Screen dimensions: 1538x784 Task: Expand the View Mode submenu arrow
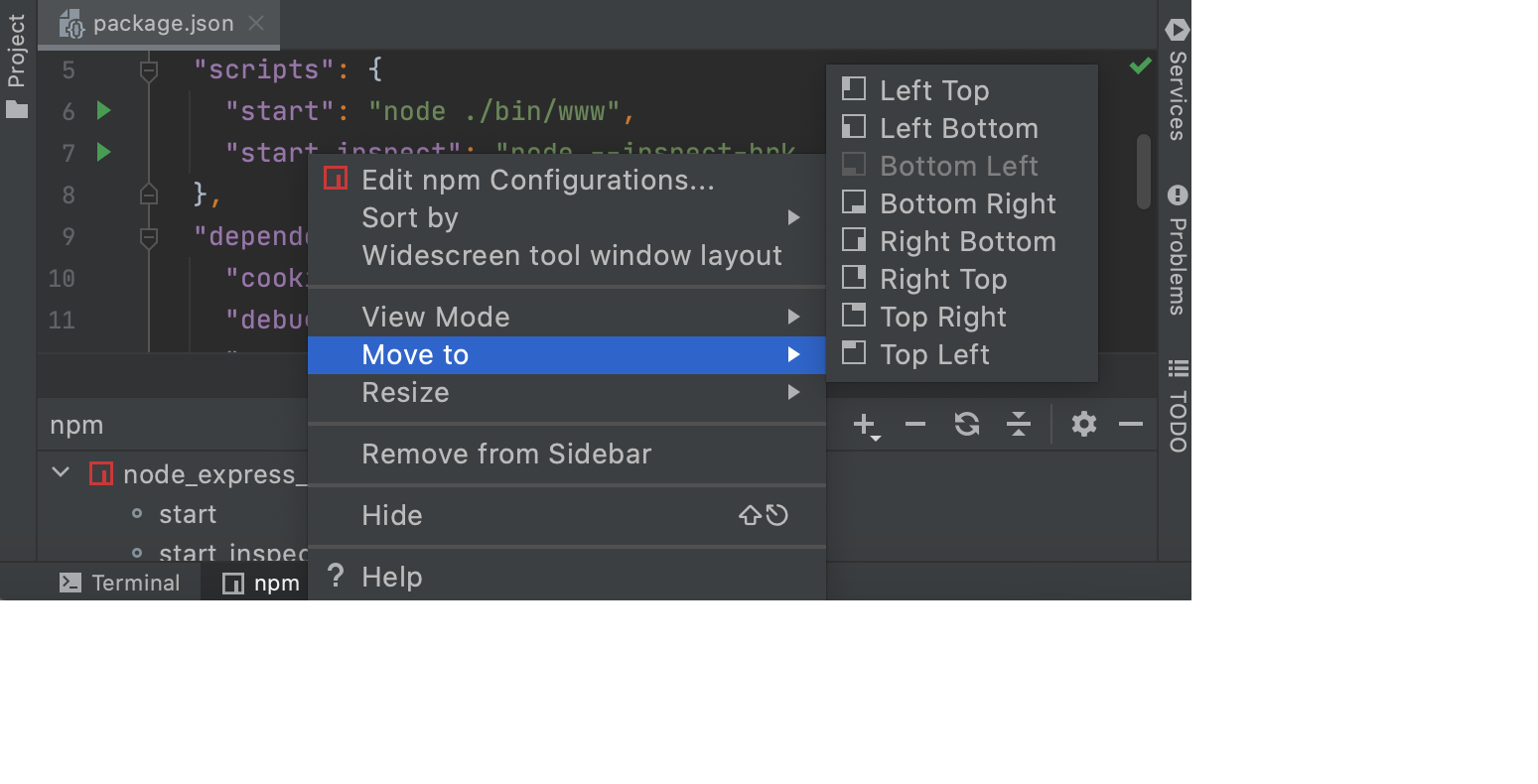[x=793, y=317]
